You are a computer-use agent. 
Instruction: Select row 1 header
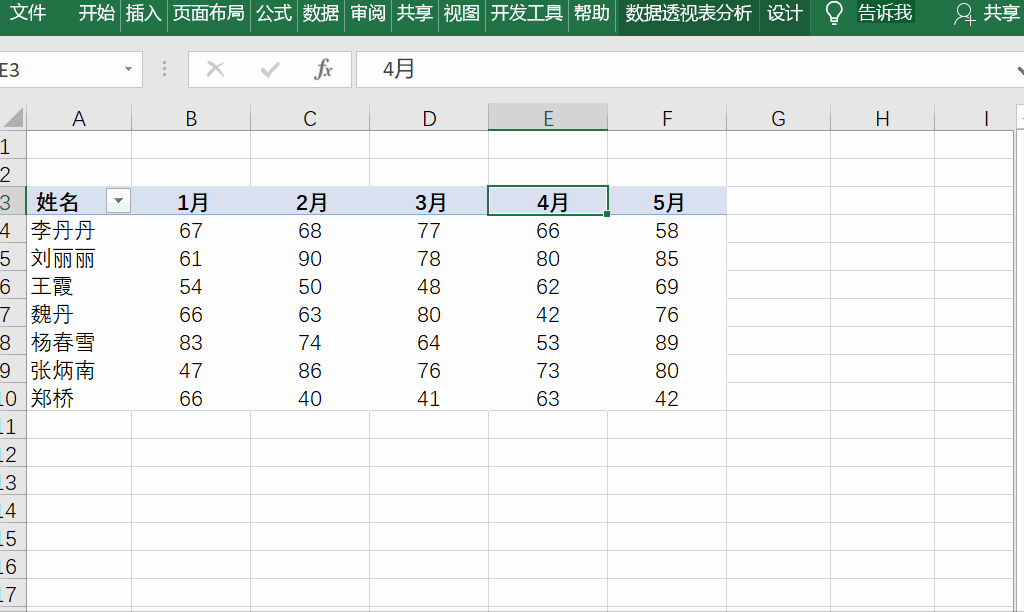12,146
